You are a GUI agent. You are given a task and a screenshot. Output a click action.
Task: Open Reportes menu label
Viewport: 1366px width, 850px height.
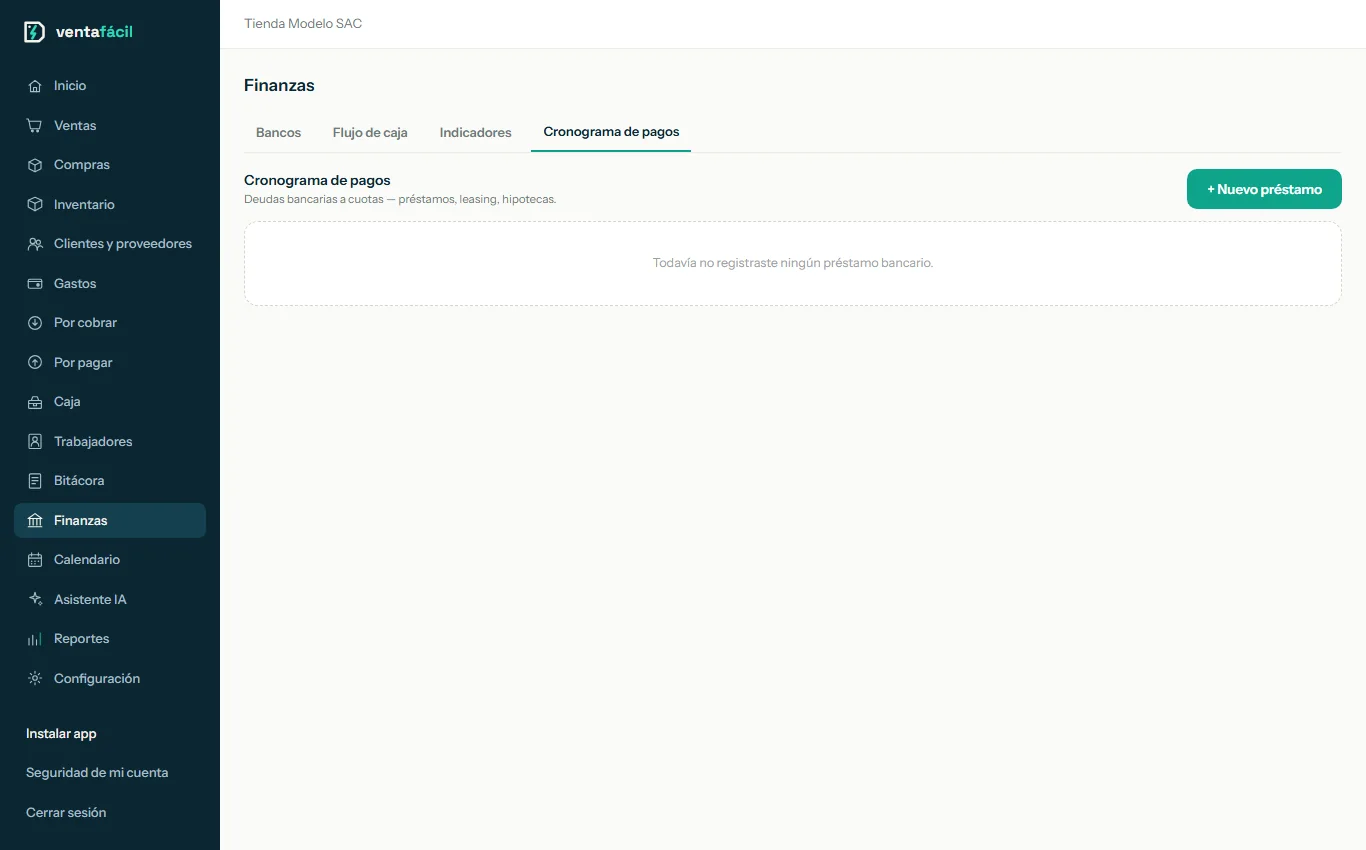[x=81, y=639]
